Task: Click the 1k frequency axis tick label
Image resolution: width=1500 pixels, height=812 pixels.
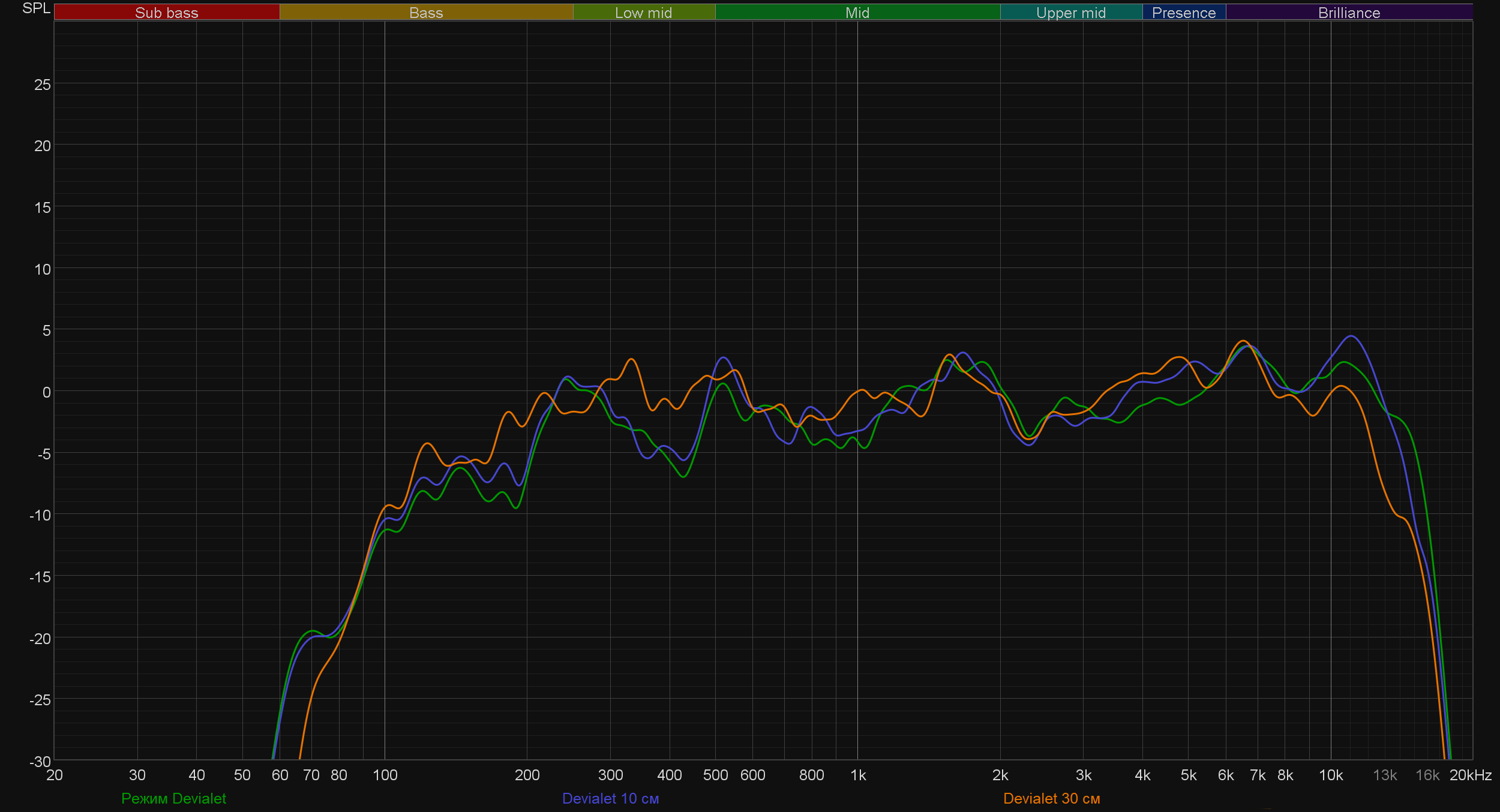Action: tap(858, 775)
